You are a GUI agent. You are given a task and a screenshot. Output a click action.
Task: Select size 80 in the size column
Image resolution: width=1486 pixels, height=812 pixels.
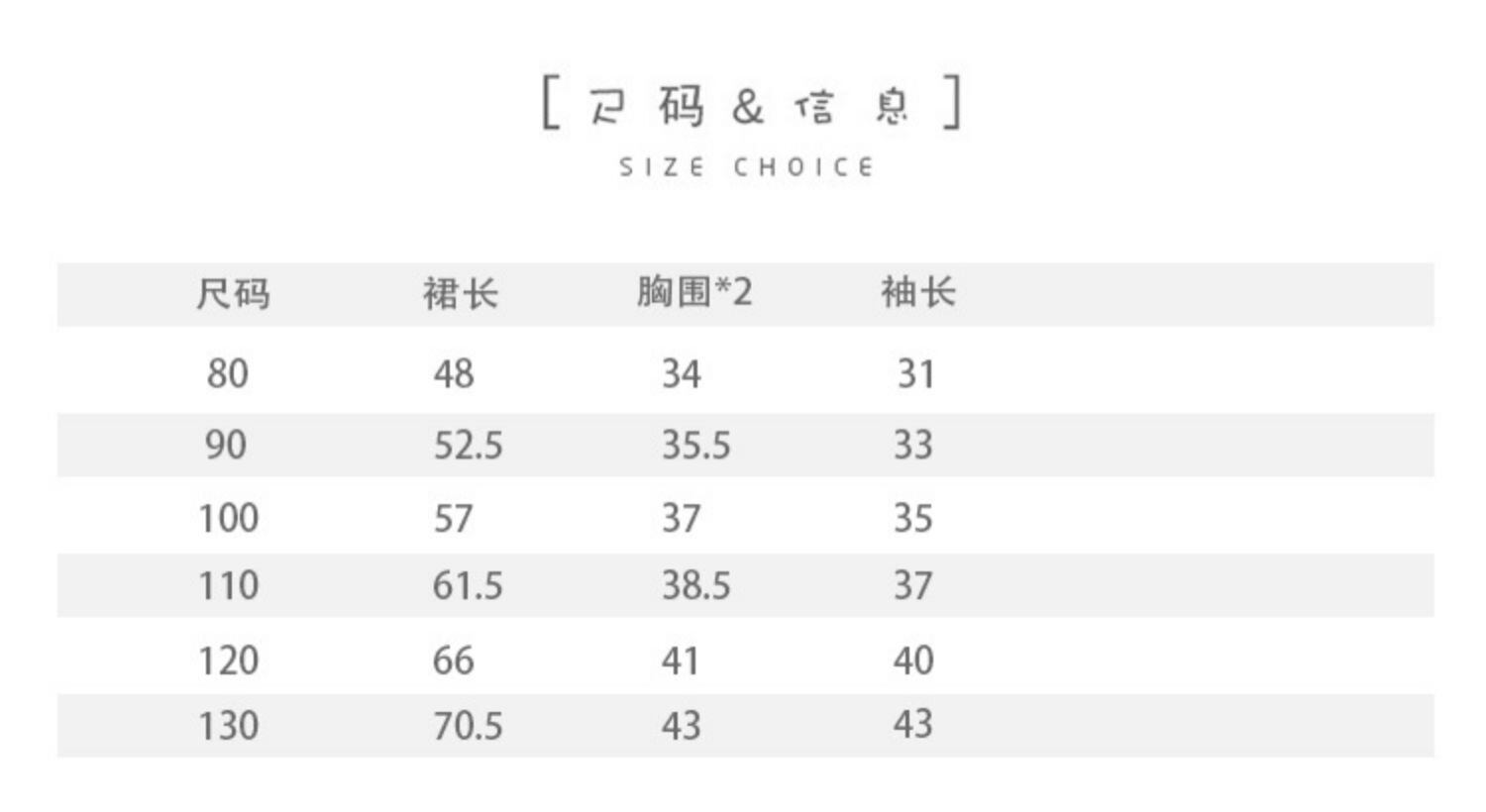(228, 374)
